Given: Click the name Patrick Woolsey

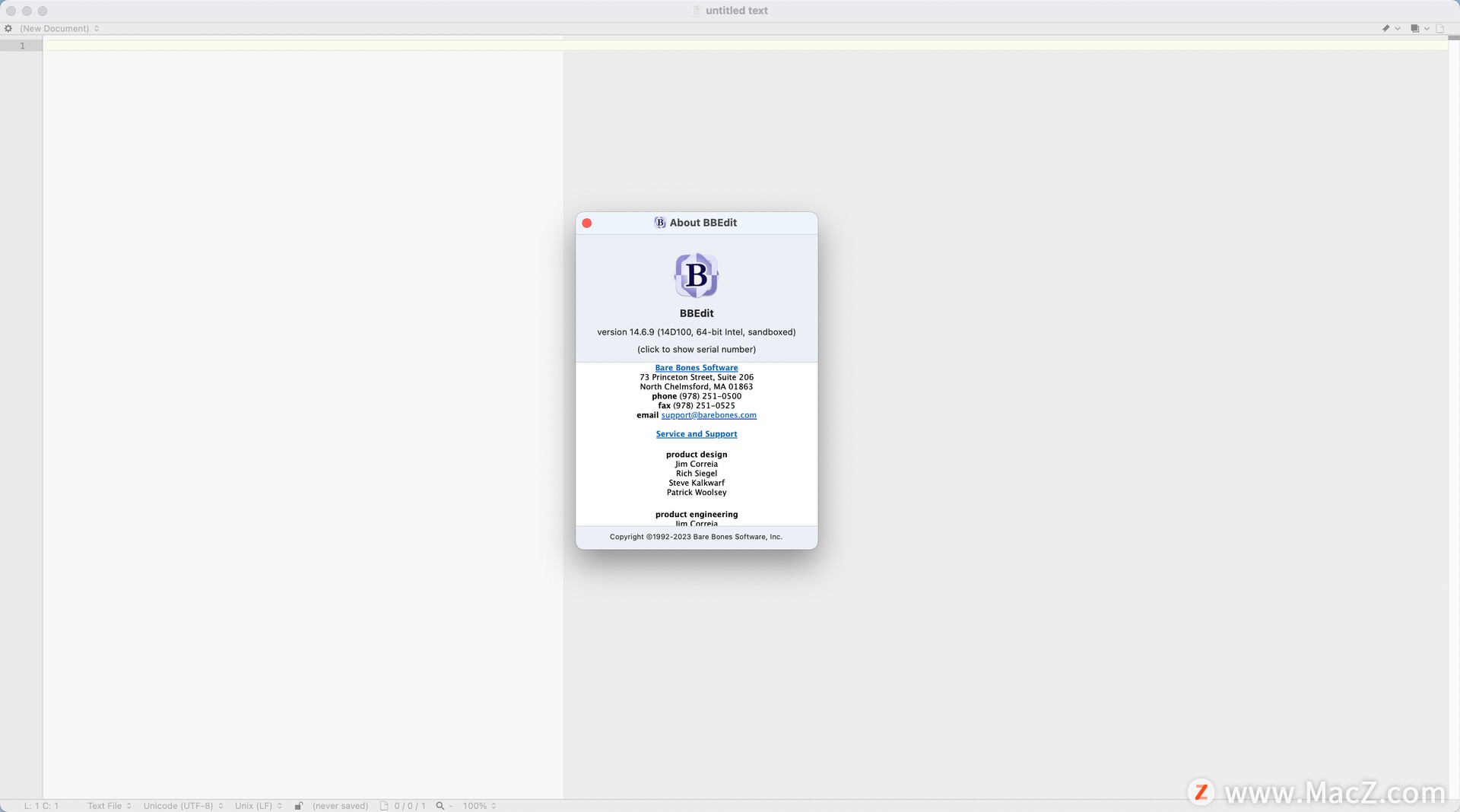Looking at the screenshot, I should tap(697, 493).
